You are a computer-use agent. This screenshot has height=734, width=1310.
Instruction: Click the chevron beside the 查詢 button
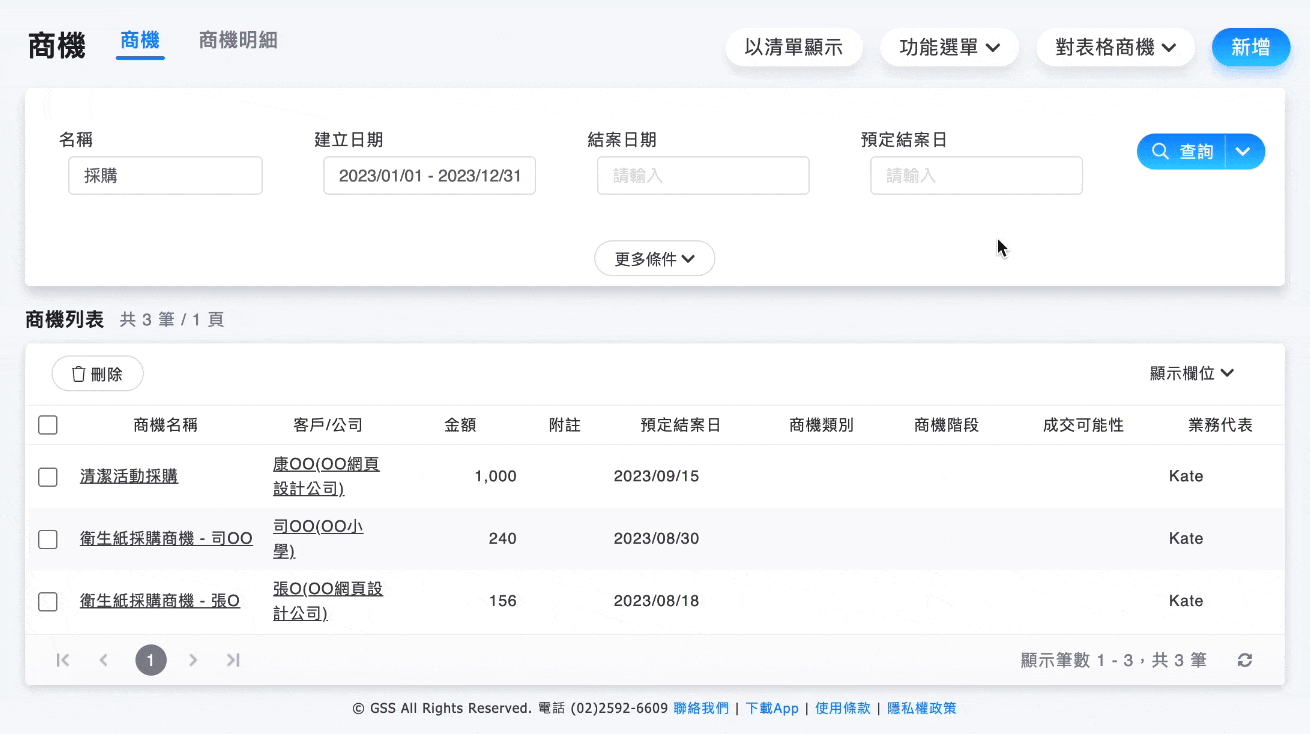(1244, 151)
